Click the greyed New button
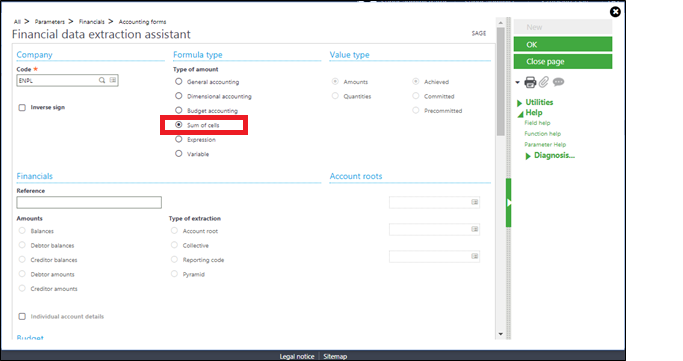 [x=563, y=27]
